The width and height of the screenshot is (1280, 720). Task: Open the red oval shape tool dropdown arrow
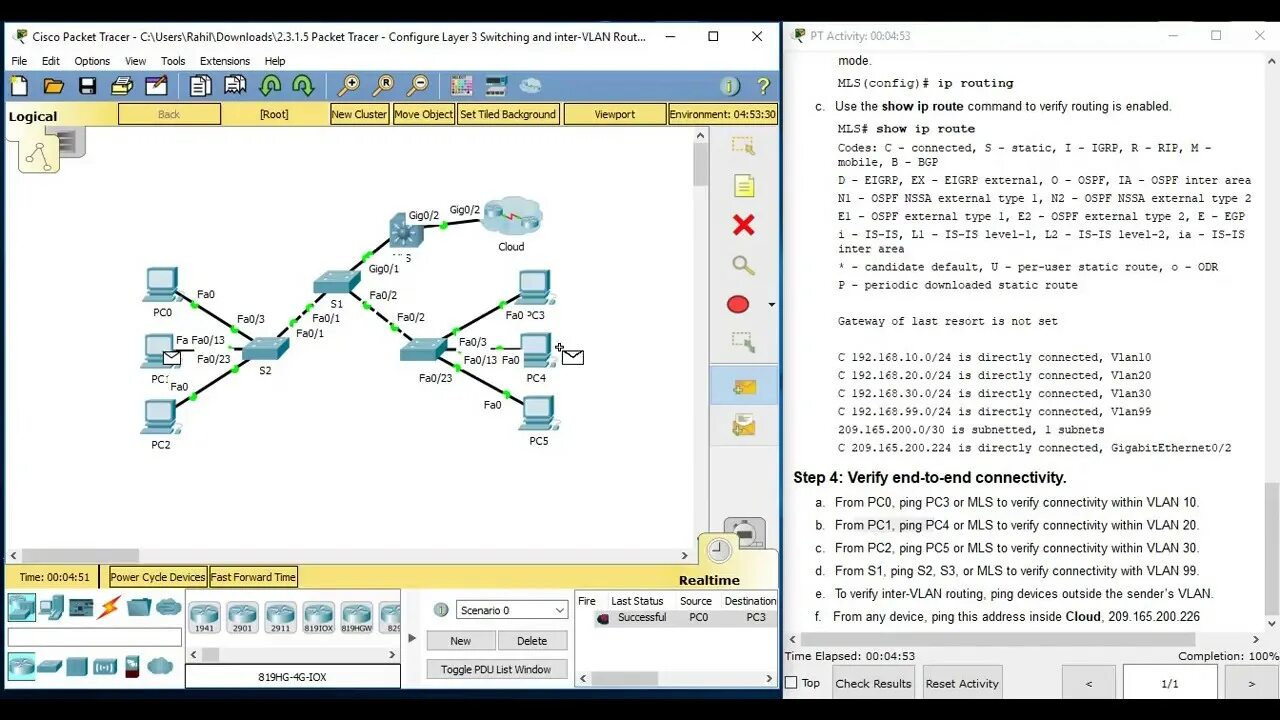[x=771, y=305]
